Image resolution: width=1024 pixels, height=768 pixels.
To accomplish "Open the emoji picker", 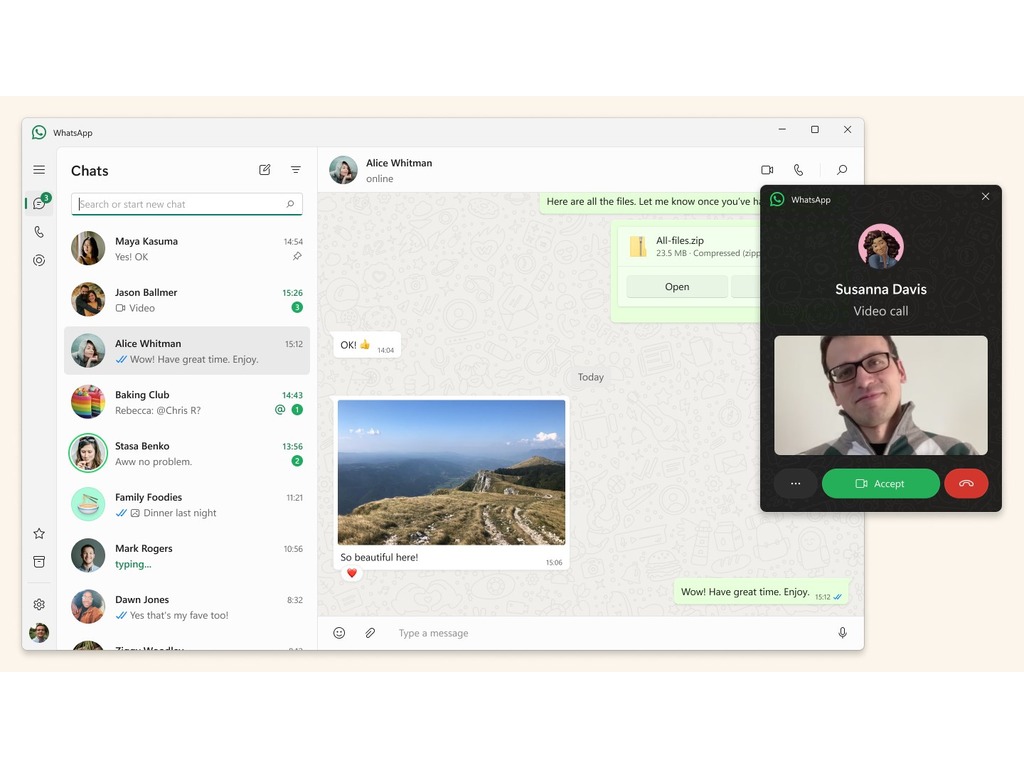I will pyautogui.click(x=339, y=633).
